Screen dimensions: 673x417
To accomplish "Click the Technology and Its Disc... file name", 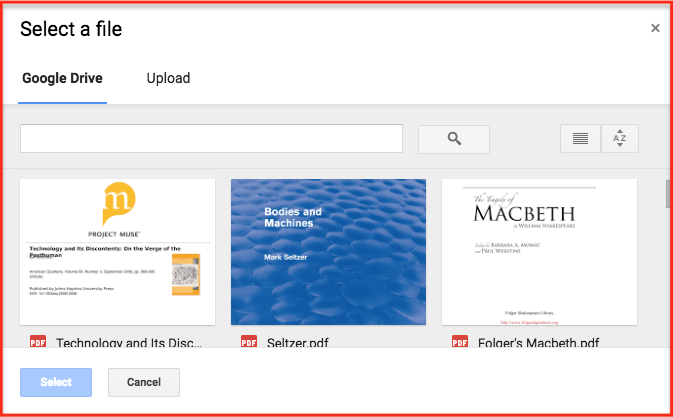I will (x=129, y=343).
